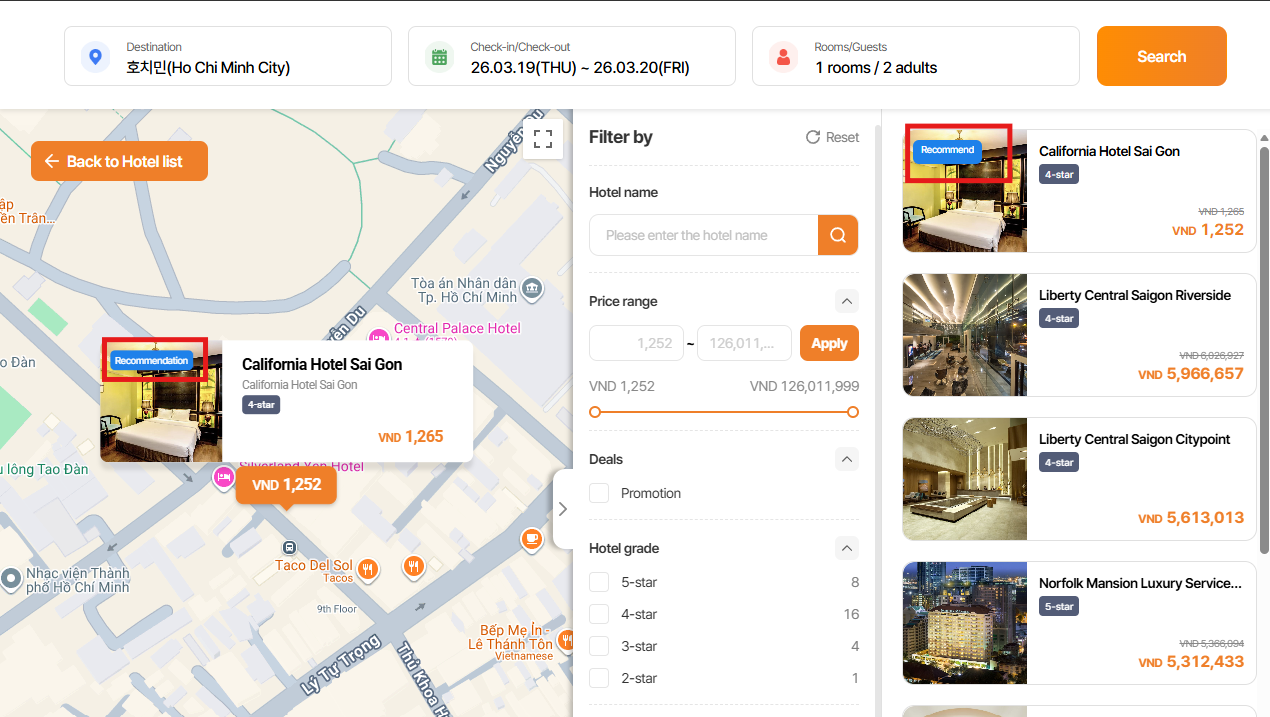Screen dimensions: 1270x717
Task: Click the 5-star badge on Norfolk Mansion
Action: pyautogui.click(x=1059, y=606)
